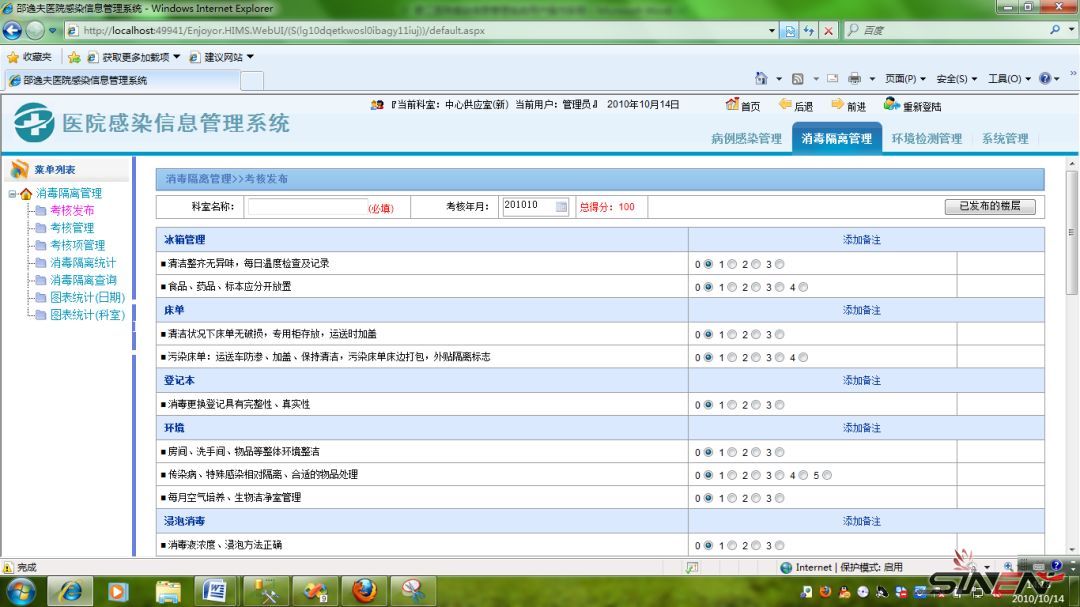Click the blue help question mark icon
The height and width of the screenshot is (607, 1080).
coord(1045,79)
